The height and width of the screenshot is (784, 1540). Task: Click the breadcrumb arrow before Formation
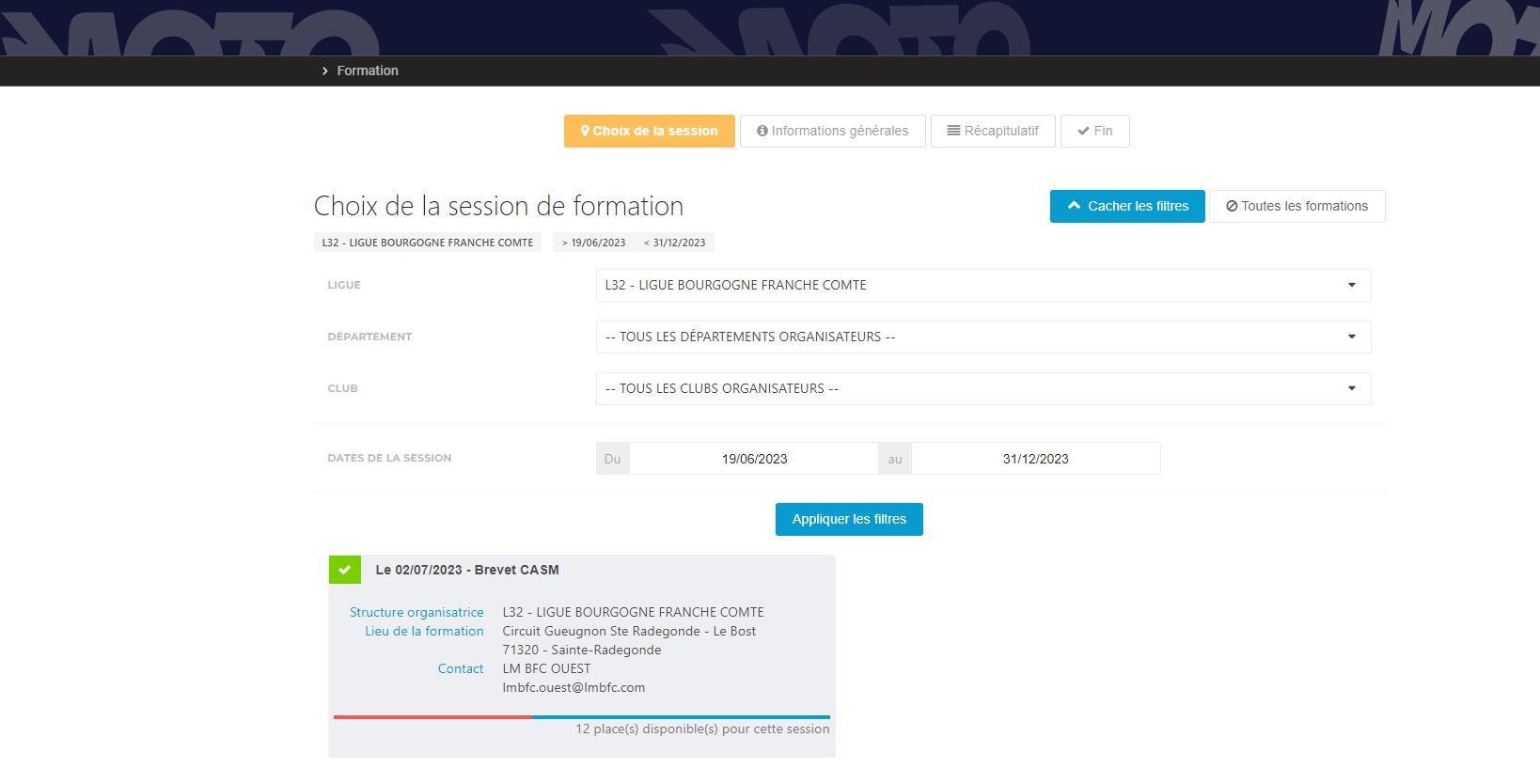[325, 71]
